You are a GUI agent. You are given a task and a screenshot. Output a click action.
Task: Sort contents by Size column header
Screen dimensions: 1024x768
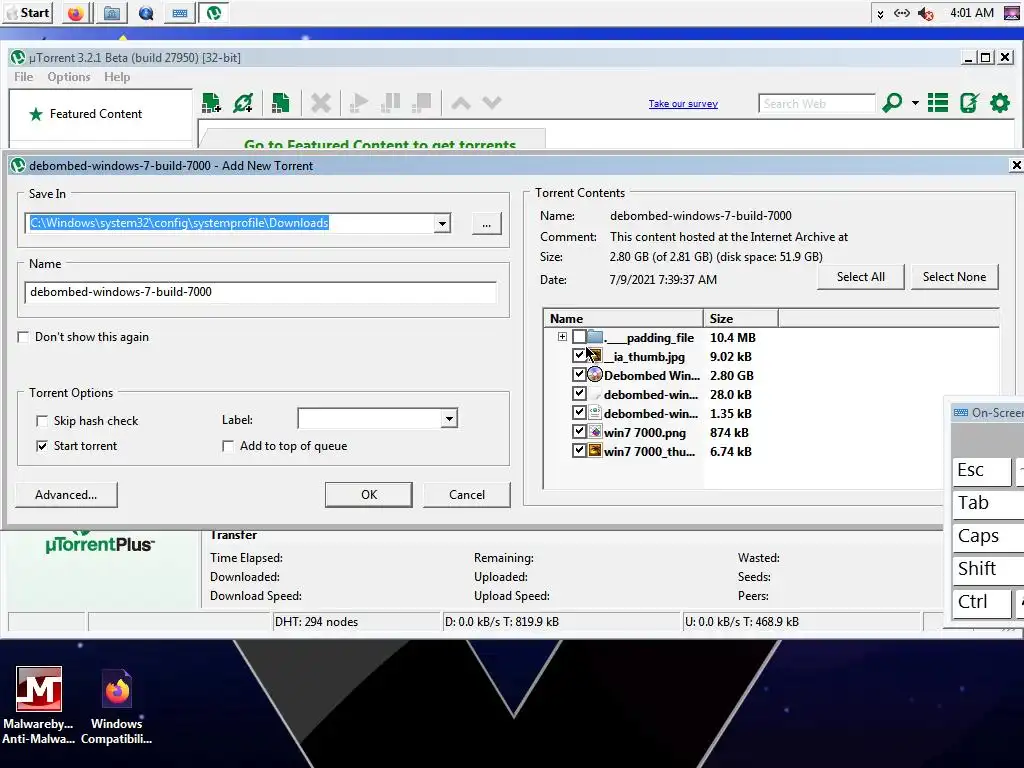click(741, 319)
